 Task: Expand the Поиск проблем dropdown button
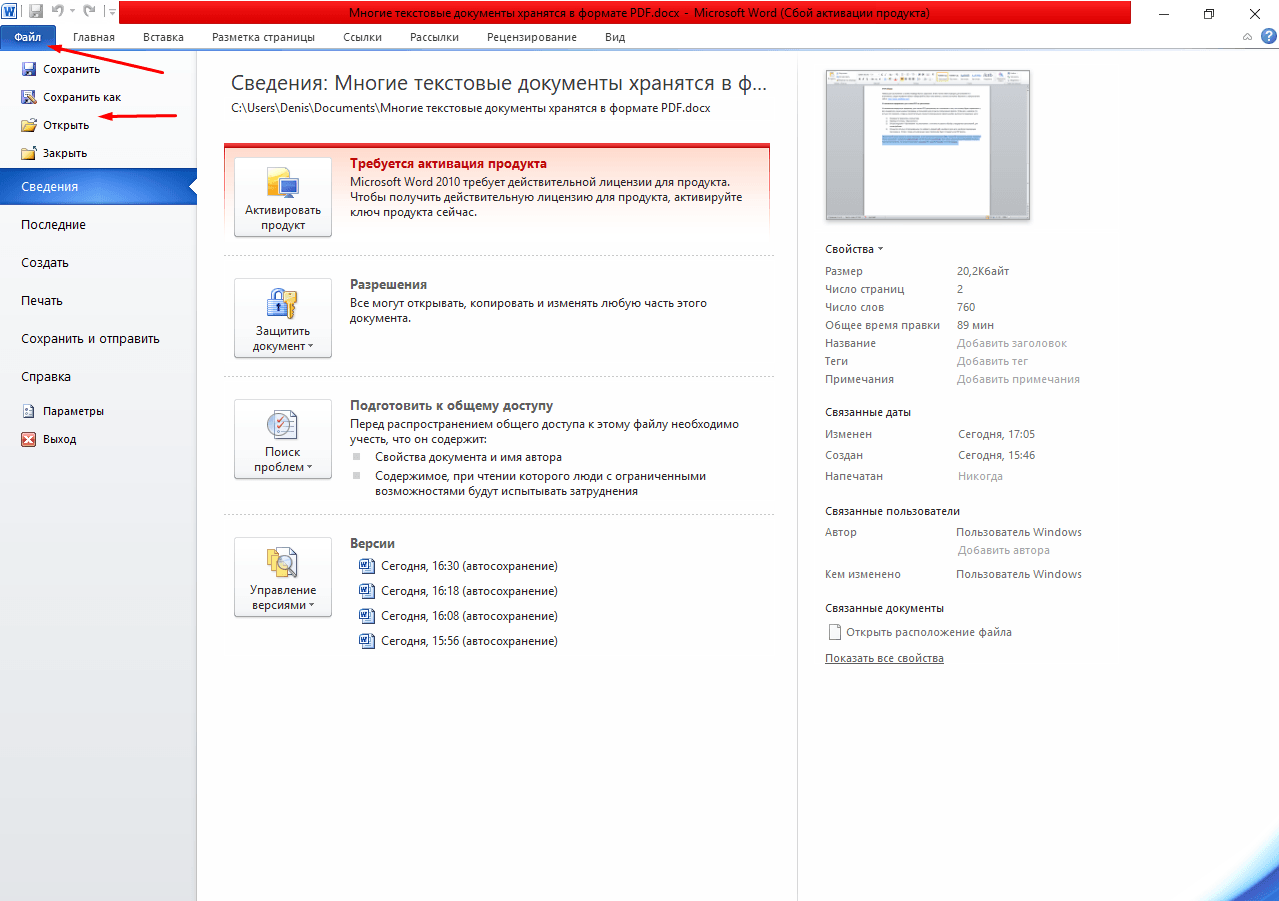click(283, 439)
